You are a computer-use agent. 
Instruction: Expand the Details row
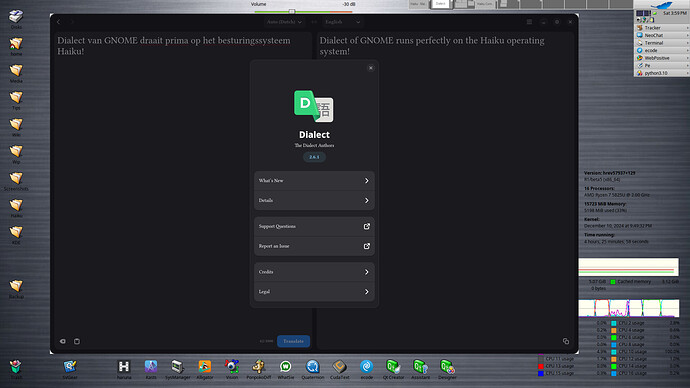(314, 201)
